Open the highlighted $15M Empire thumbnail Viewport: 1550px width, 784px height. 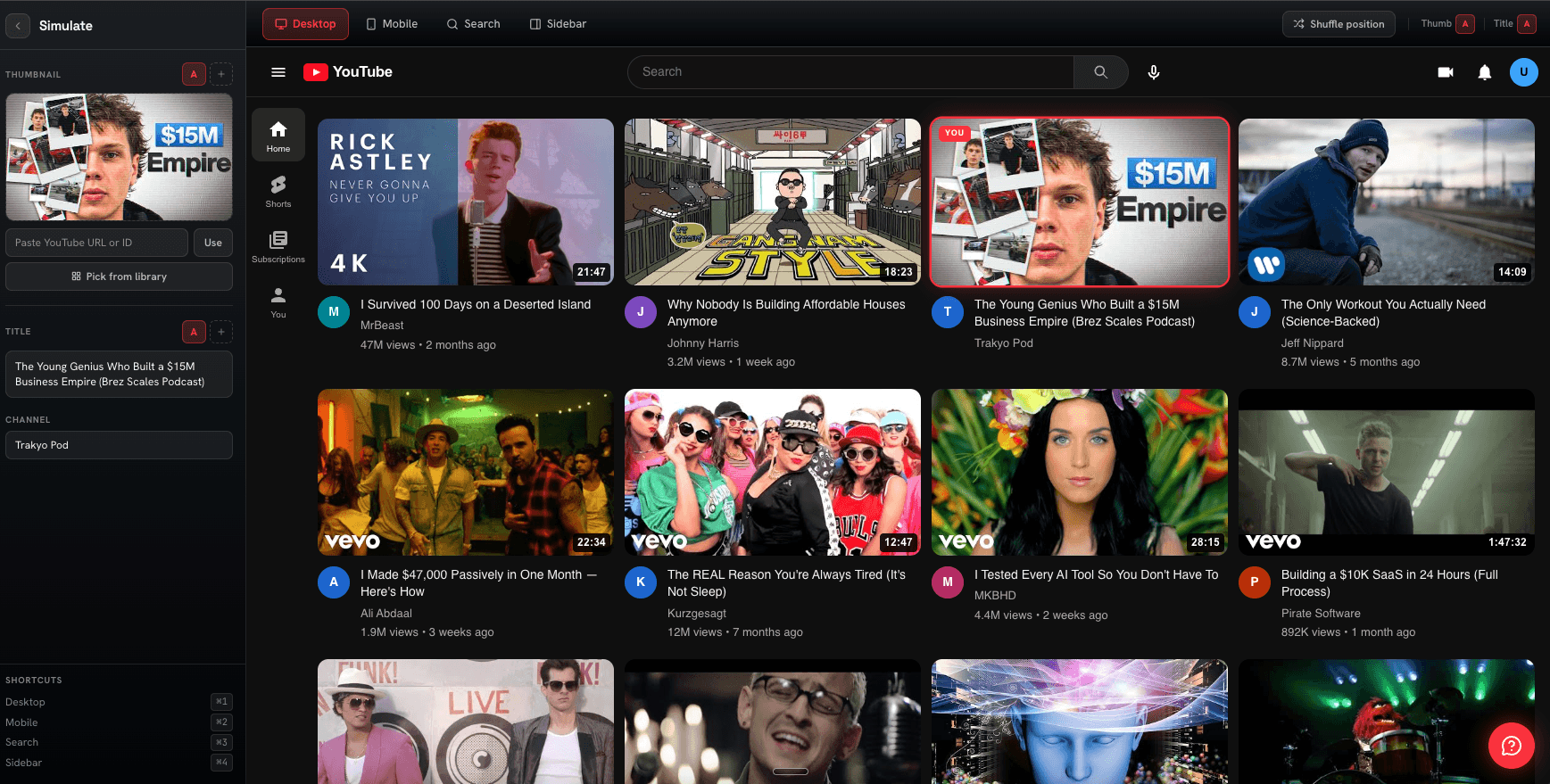(1080, 202)
